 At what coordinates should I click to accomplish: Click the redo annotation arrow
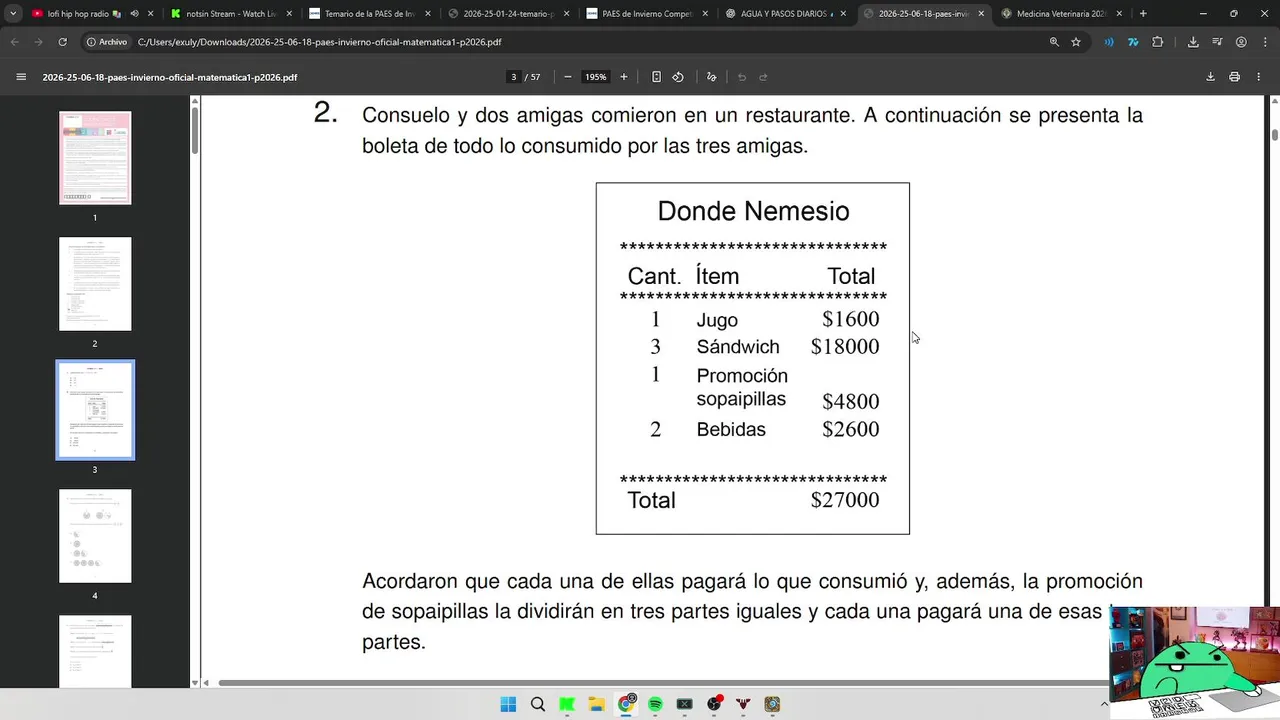[763, 77]
